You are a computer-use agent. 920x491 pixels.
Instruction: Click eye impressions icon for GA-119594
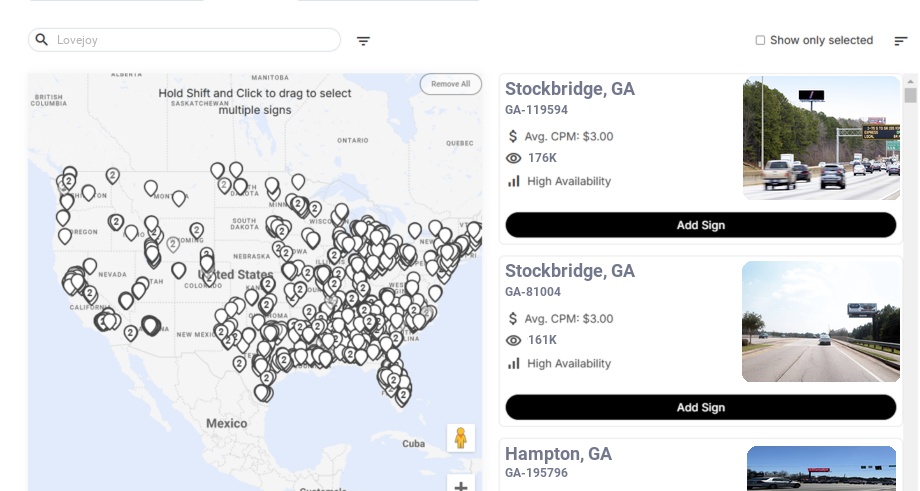pyautogui.click(x=514, y=158)
